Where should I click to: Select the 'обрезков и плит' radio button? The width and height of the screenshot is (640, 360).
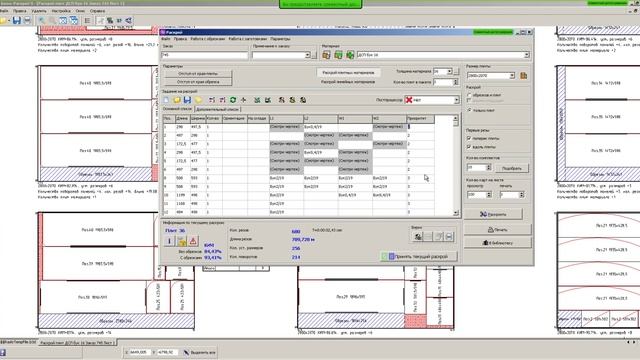click(x=469, y=95)
